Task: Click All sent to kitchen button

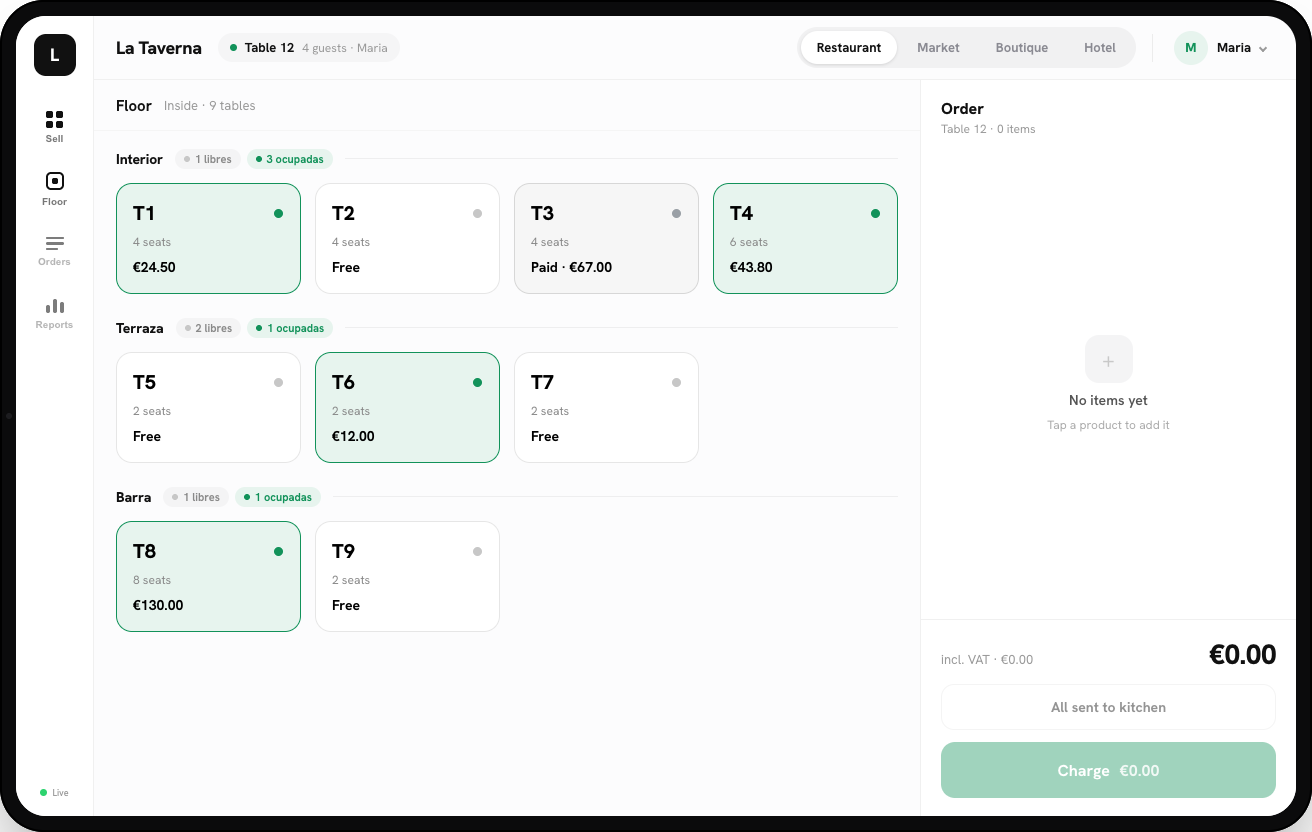Action: point(1108,707)
